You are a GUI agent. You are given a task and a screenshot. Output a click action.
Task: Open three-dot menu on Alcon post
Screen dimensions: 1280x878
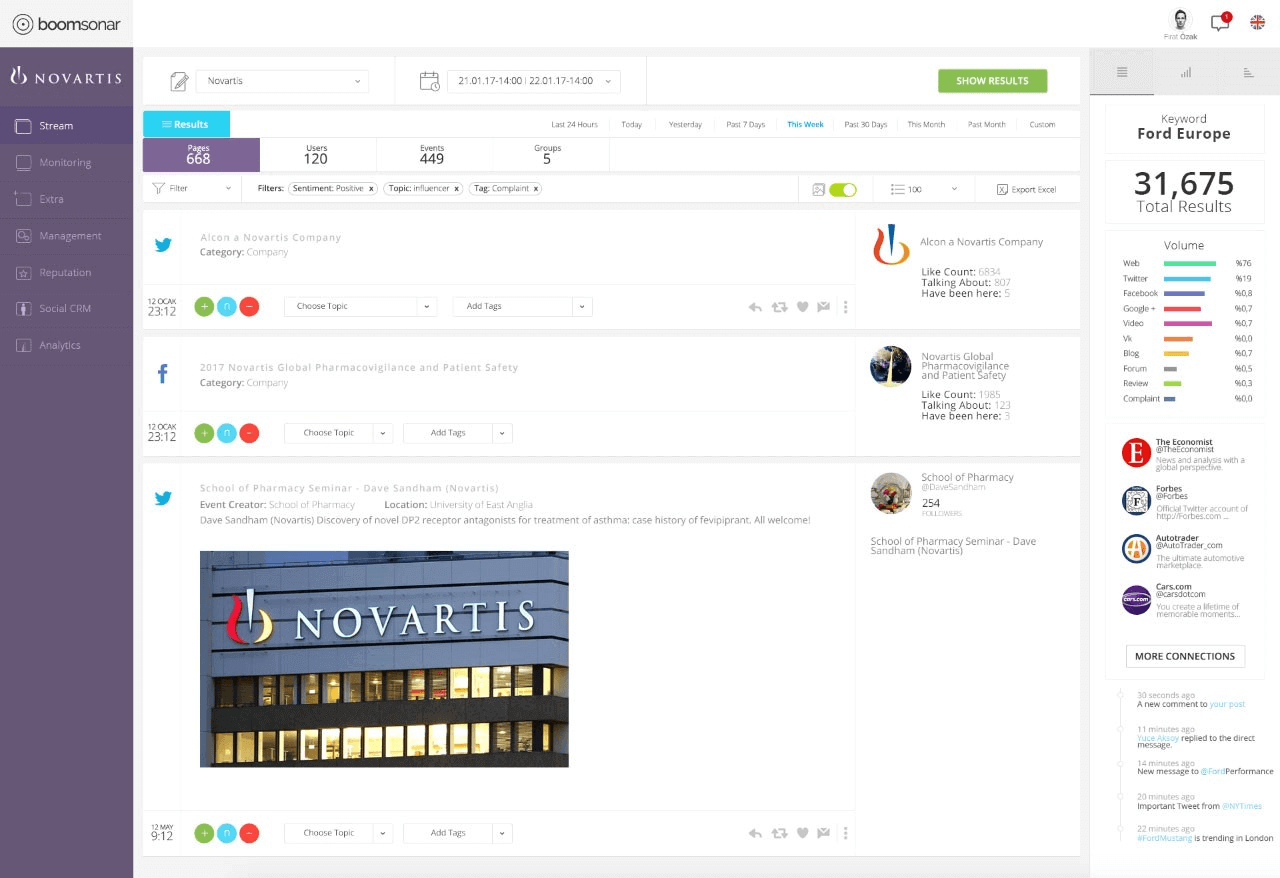(x=846, y=307)
